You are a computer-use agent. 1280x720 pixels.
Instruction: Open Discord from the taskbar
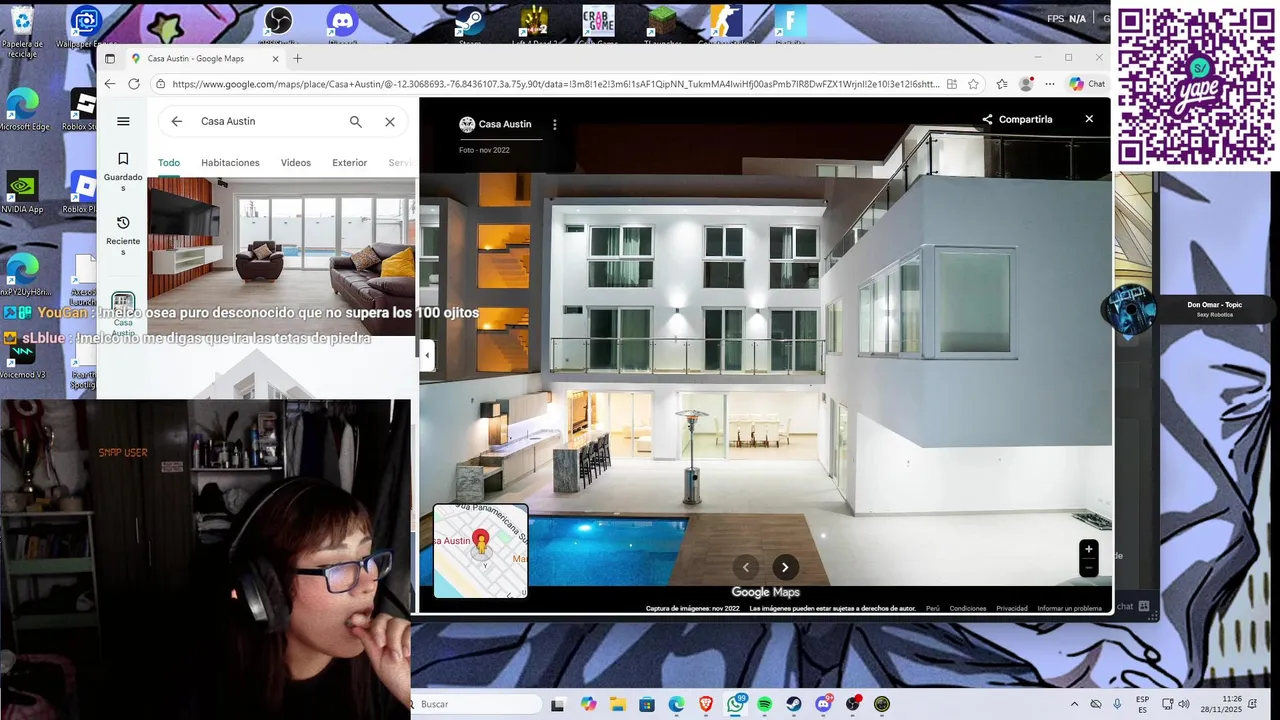coord(823,704)
